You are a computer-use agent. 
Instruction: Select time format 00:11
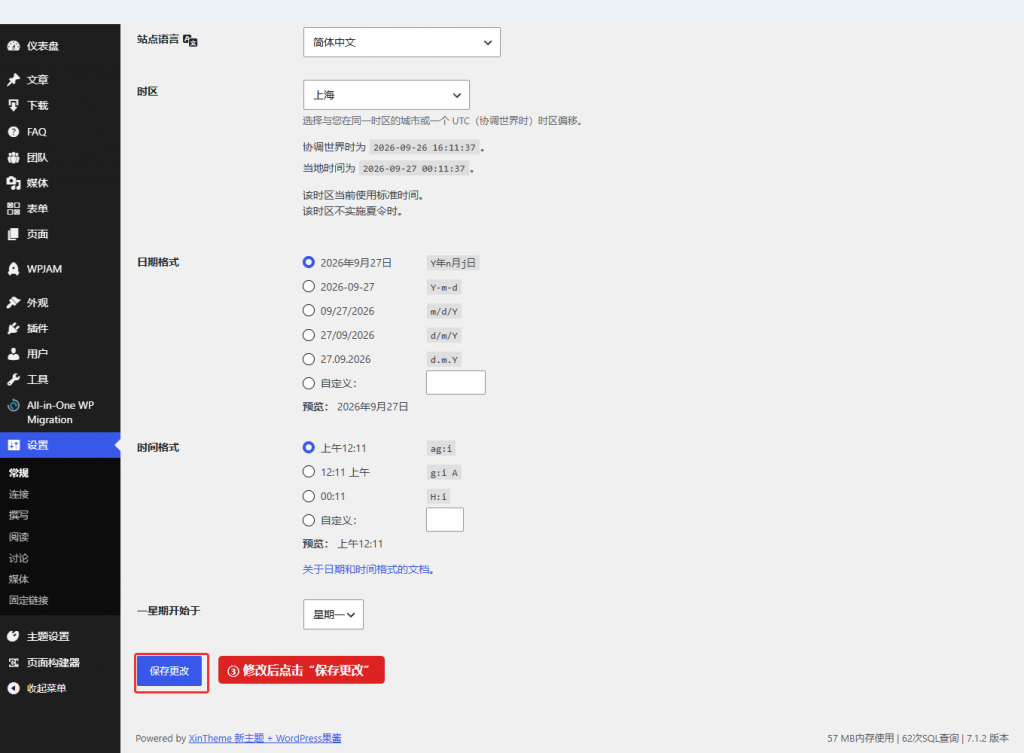[309, 496]
